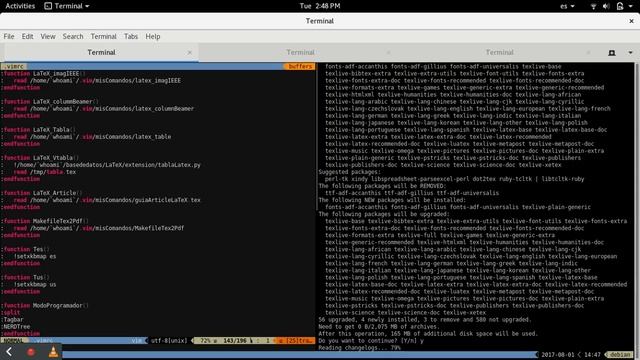
Task: Click the function LaTeX_Article line
Action: pyautogui.click(x=42, y=193)
